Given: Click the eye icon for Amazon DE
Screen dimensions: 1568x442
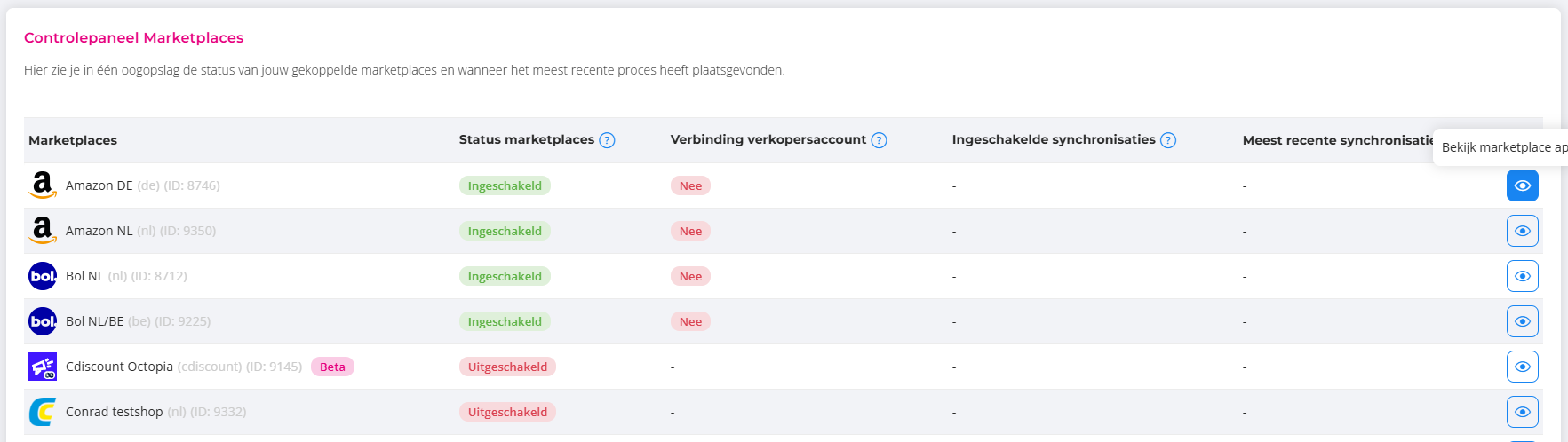Looking at the screenshot, I should [x=1522, y=185].
